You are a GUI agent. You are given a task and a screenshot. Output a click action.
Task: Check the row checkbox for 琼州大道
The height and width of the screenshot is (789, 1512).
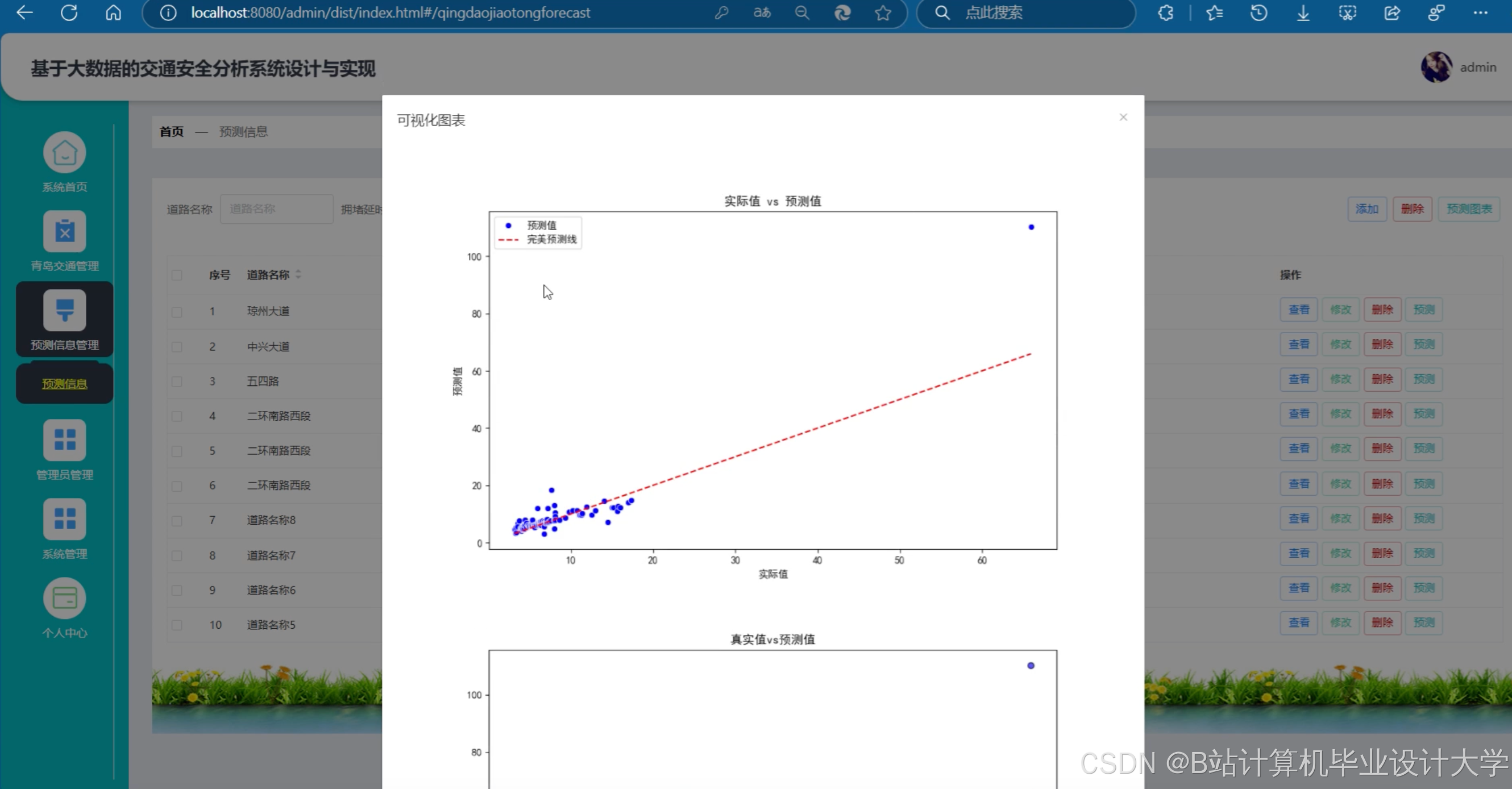coord(177,312)
